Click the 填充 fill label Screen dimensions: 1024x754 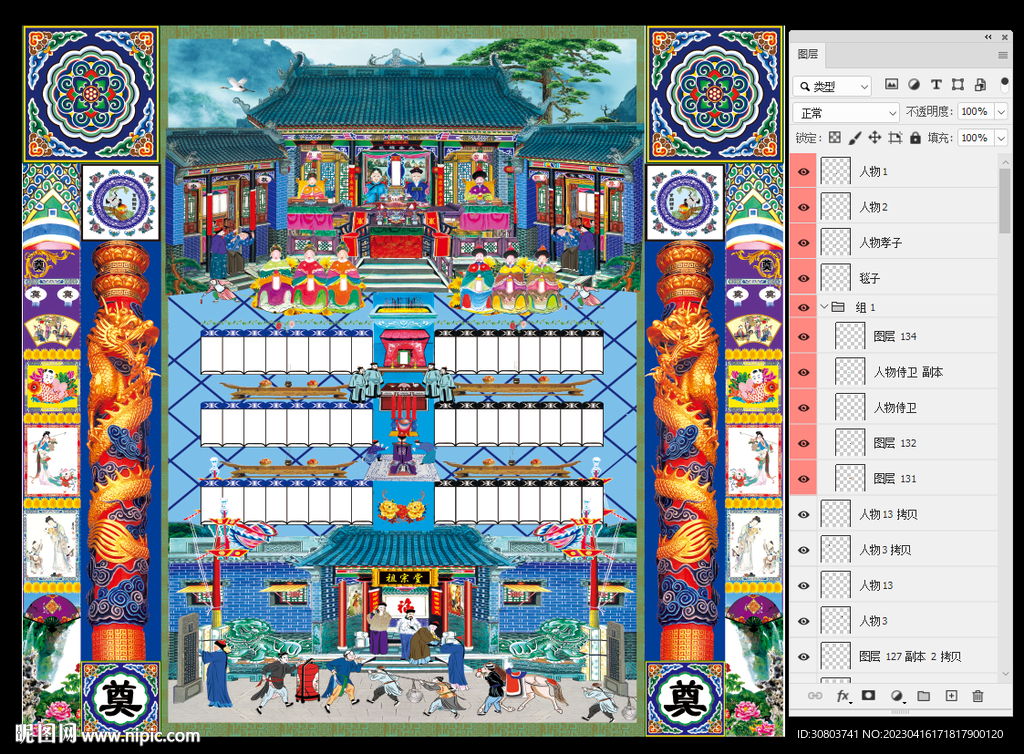tap(941, 138)
